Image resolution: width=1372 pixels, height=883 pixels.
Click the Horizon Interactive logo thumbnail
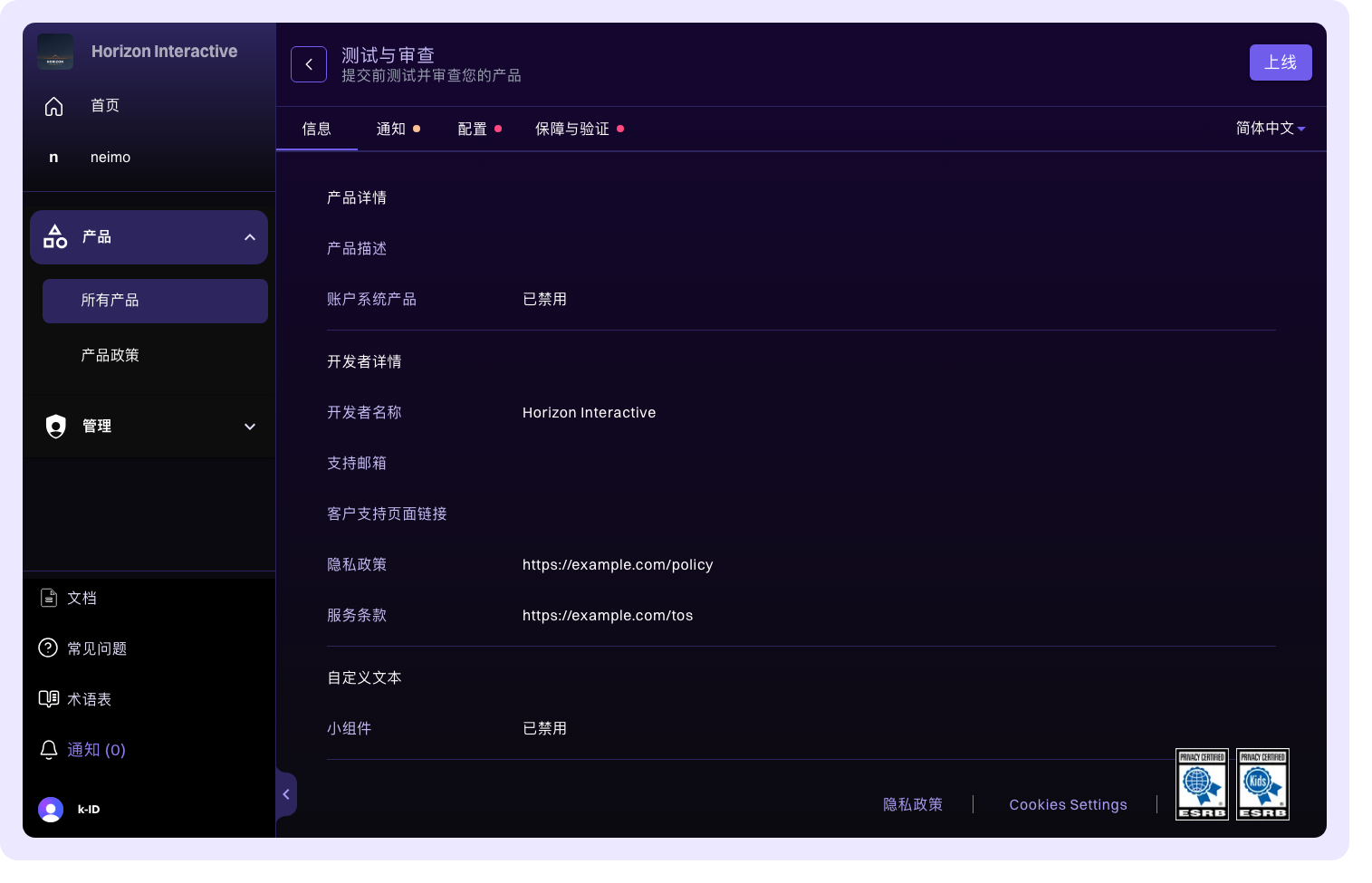pos(55,52)
